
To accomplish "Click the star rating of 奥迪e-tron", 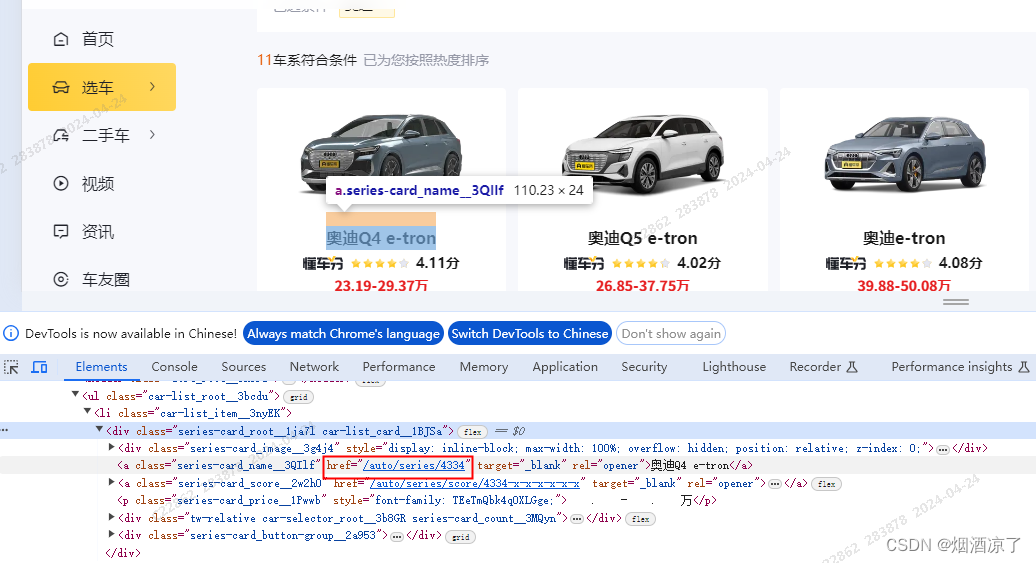I will coord(901,263).
